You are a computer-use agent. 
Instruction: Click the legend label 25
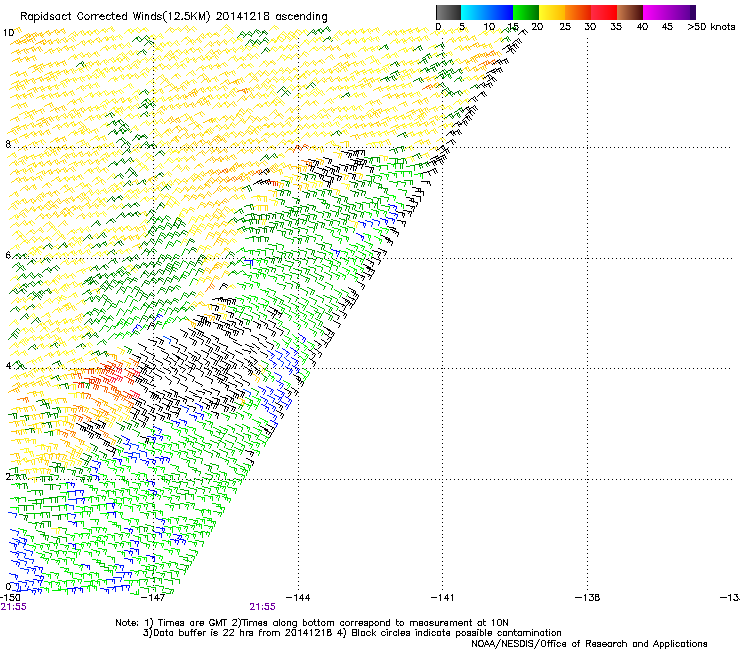565,27
